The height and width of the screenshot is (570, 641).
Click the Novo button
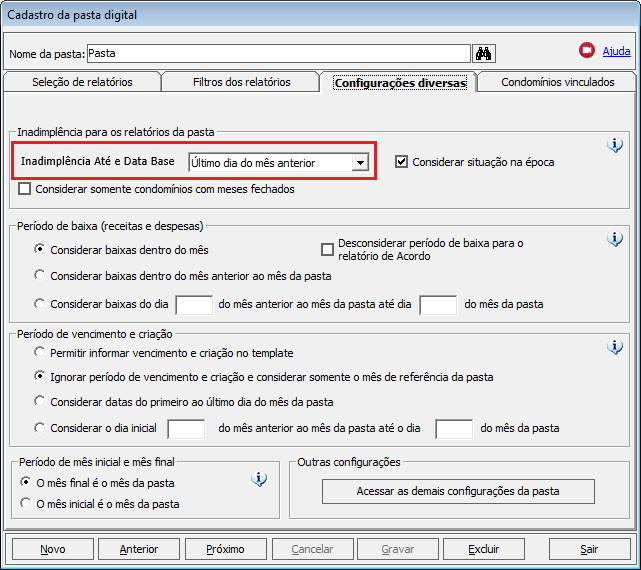click(53, 549)
